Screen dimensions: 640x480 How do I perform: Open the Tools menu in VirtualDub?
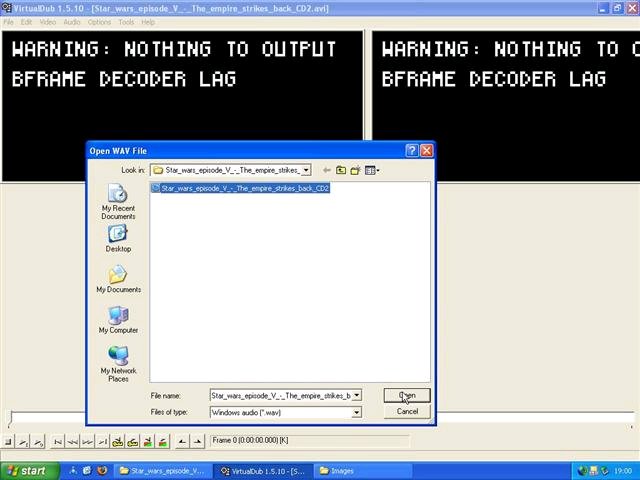click(x=126, y=22)
